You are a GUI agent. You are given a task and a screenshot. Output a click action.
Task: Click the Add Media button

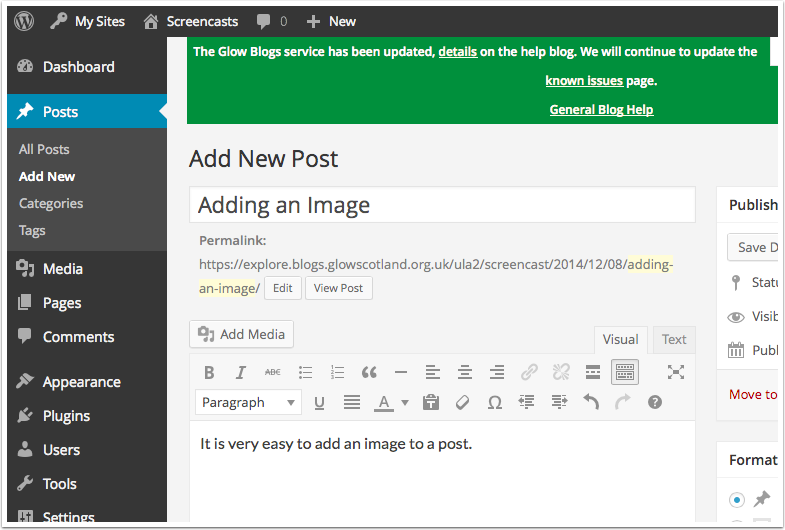[241, 334]
